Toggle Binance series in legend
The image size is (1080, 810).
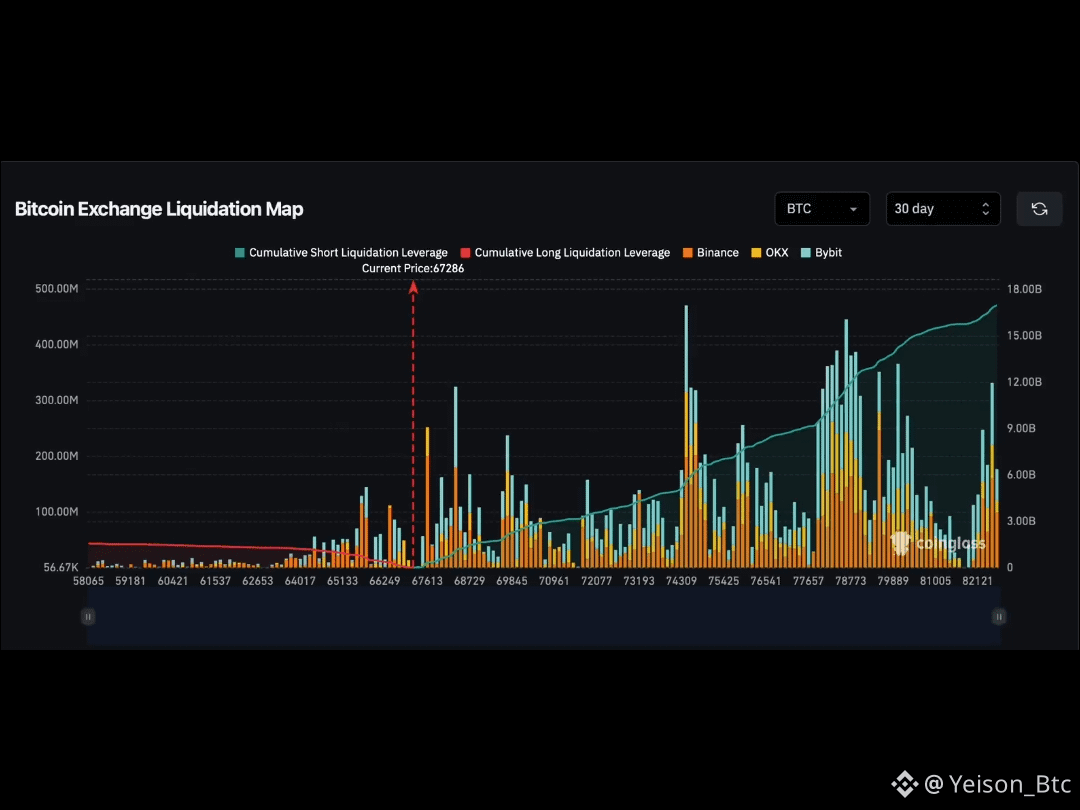(710, 253)
